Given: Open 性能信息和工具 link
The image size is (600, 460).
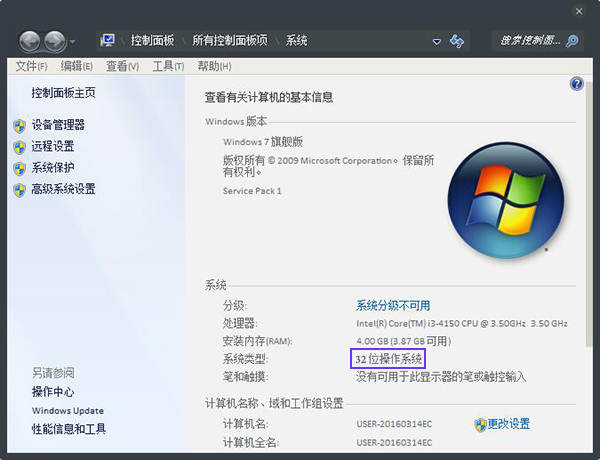Looking at the screenshot, I should [69, 429].
